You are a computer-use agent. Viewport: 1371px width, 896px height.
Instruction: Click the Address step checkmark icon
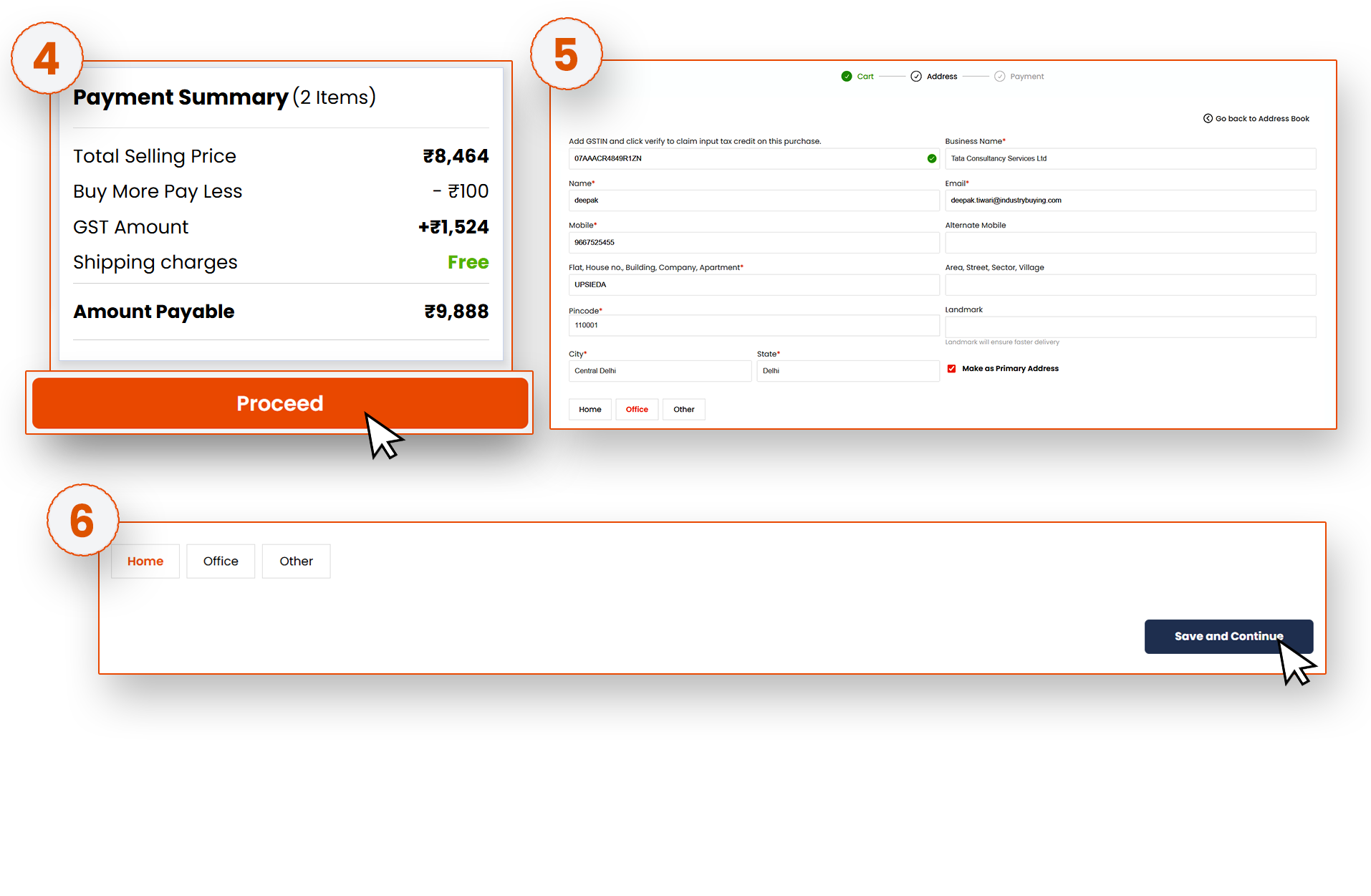click(x=916, y=77)
